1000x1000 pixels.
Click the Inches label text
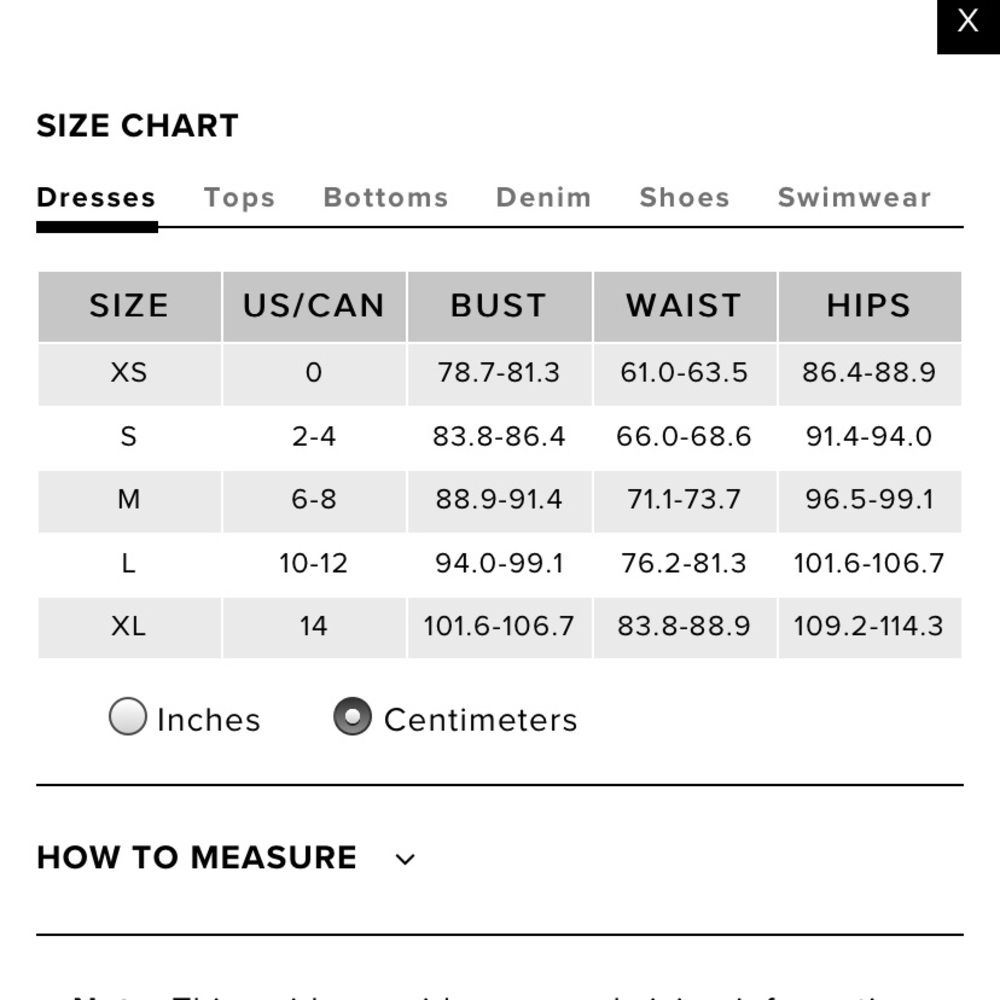click(209, 720)
